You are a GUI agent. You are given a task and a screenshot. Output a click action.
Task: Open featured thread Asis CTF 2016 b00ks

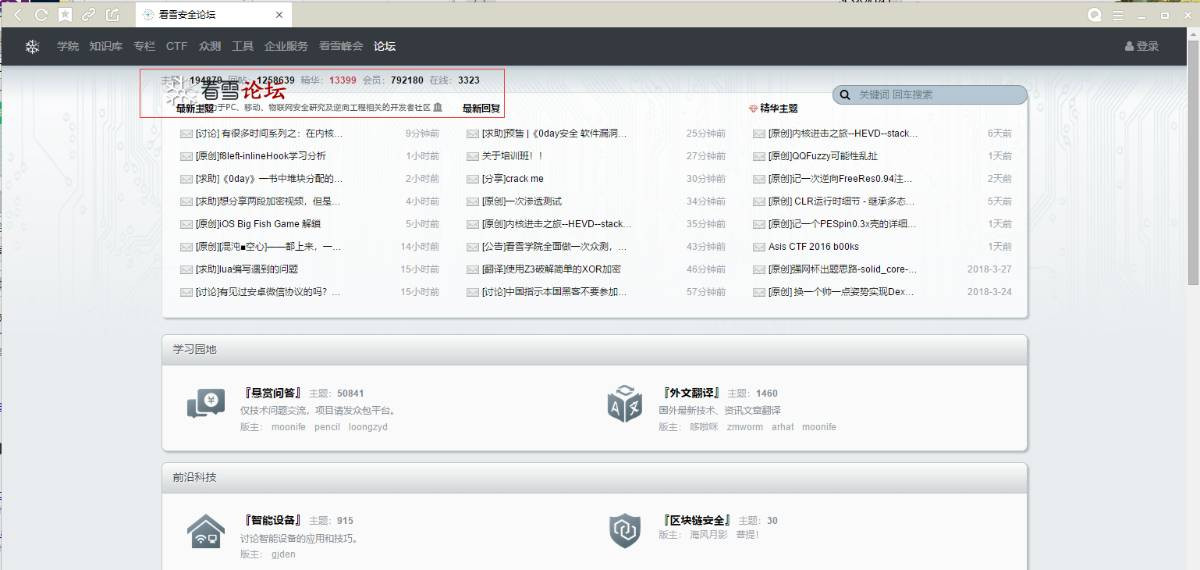pyautogui.click(x=813, y=247)
